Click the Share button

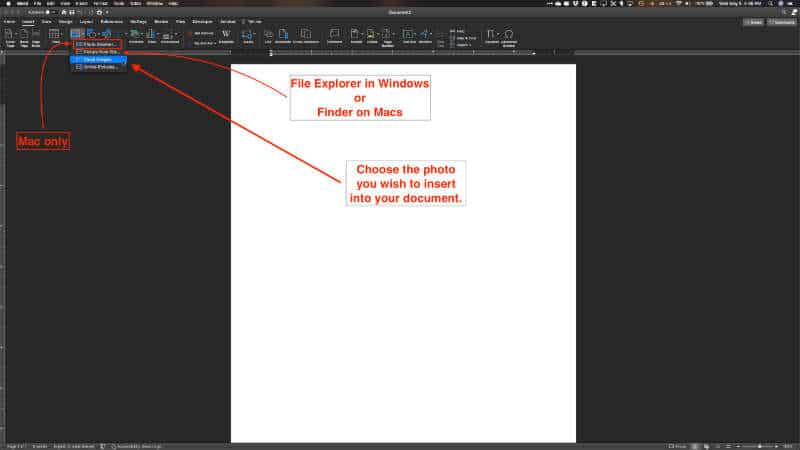754,22
